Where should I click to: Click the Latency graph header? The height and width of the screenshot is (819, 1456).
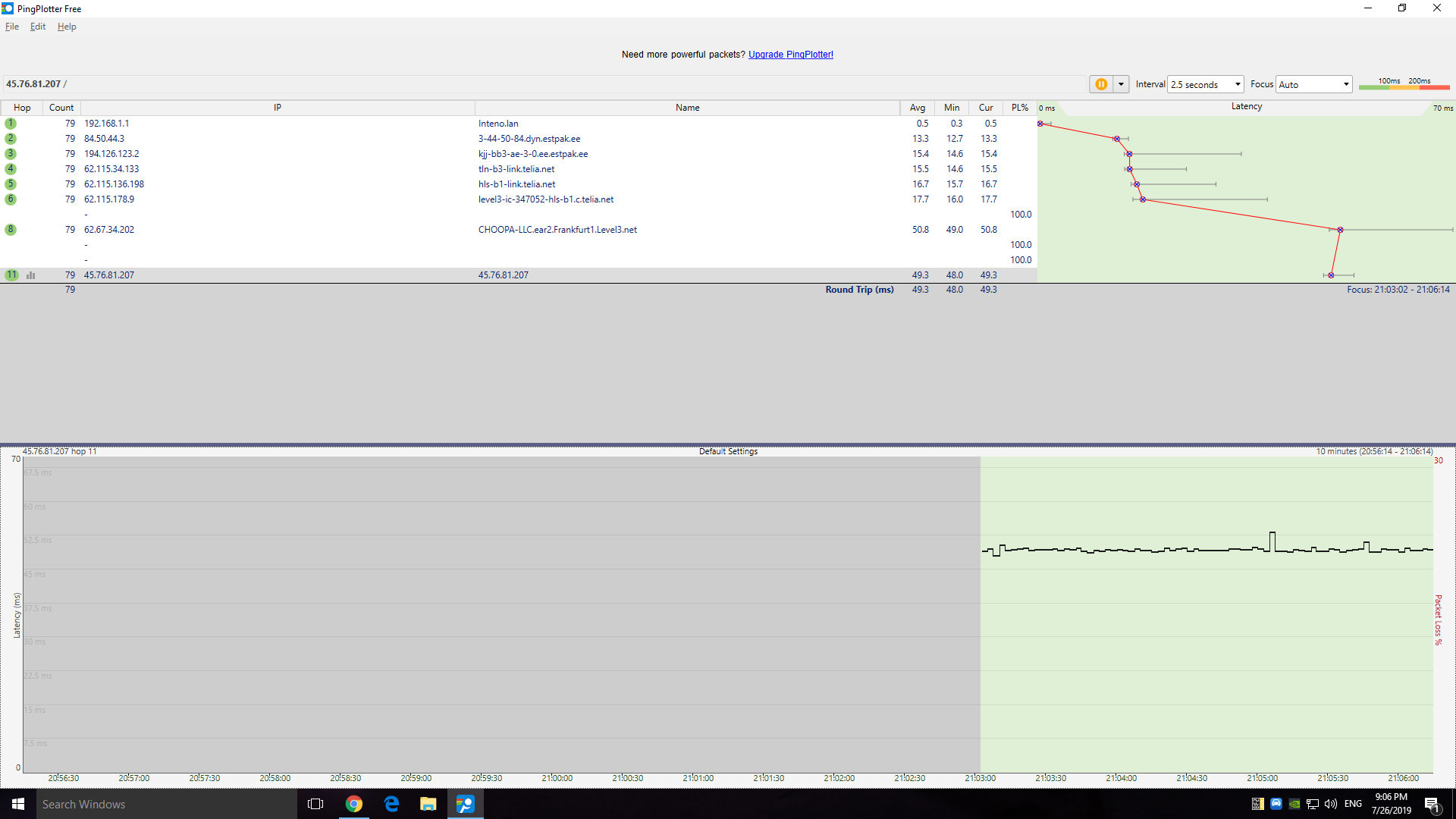click(x=1247, y=107)
